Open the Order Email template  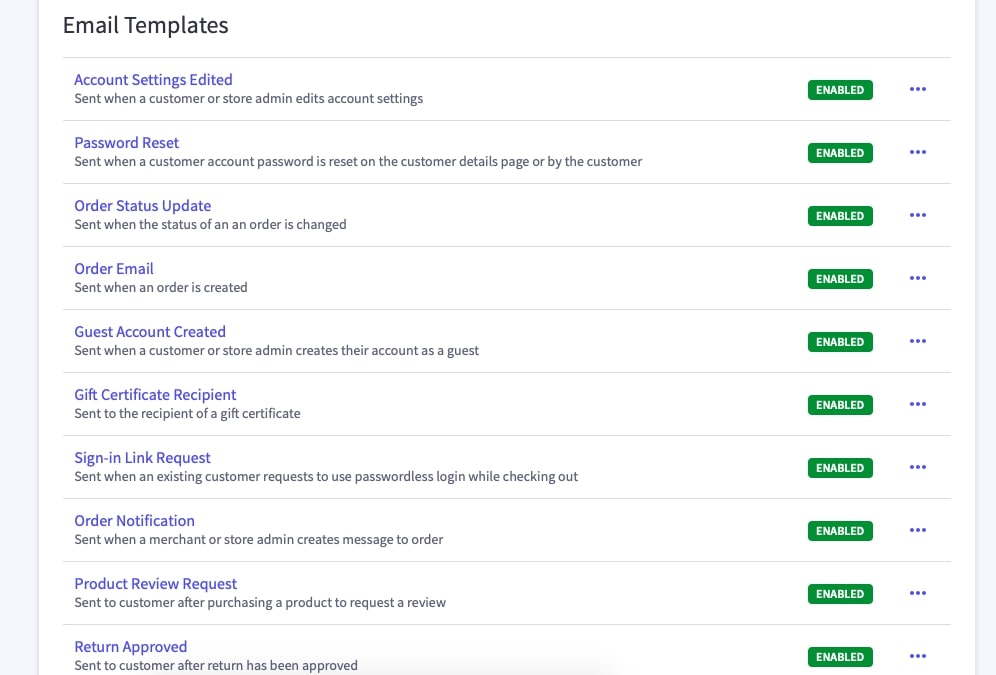tap(114, 269)
